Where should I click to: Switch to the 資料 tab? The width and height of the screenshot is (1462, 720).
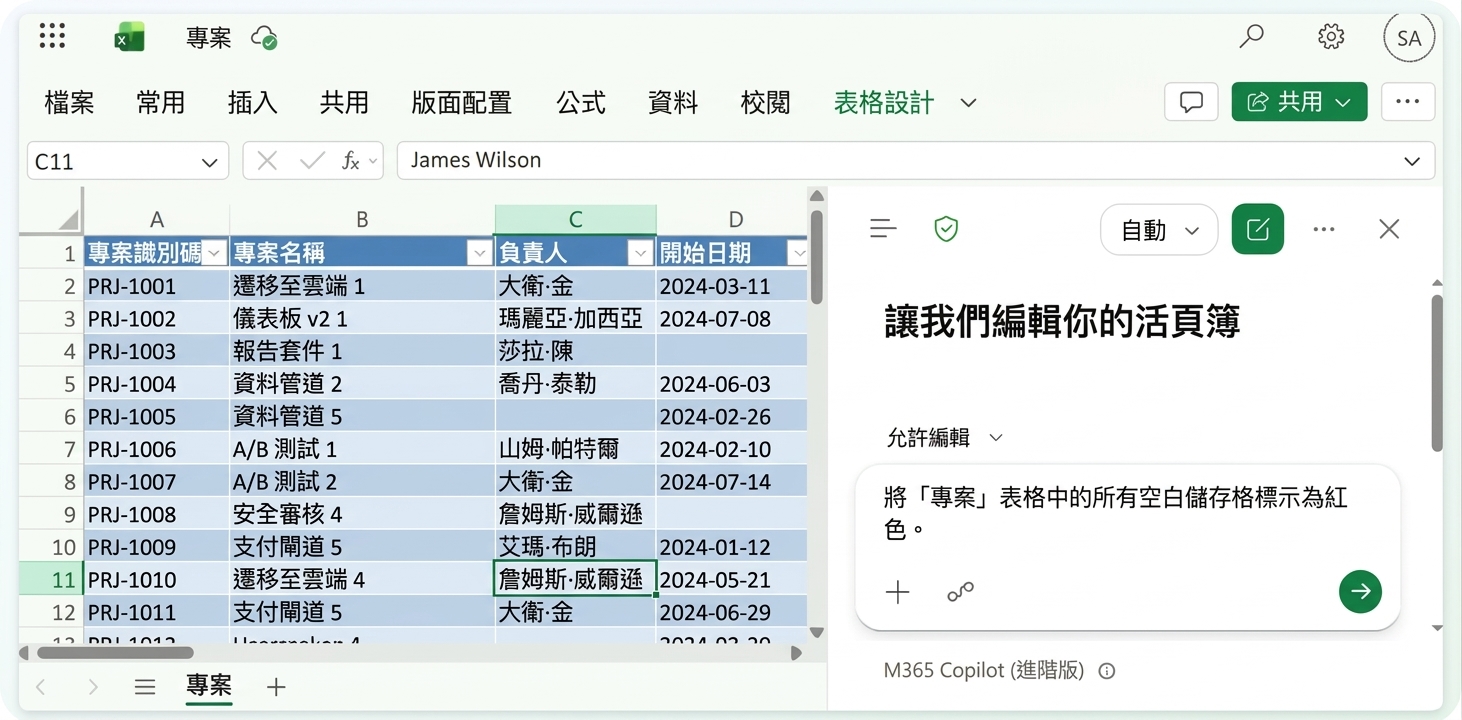(x=673, y=102)
